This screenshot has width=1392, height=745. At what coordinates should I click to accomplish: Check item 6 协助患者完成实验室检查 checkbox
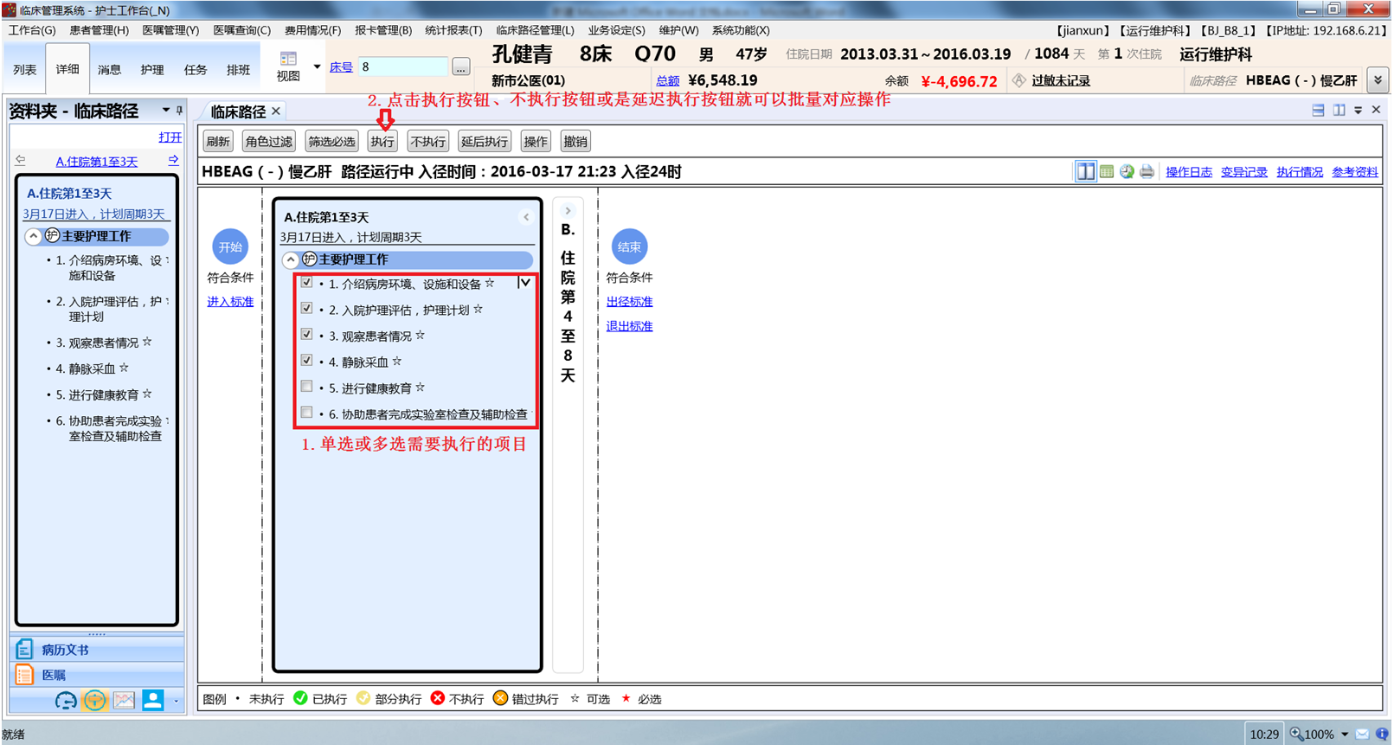[x=307, y=412]
